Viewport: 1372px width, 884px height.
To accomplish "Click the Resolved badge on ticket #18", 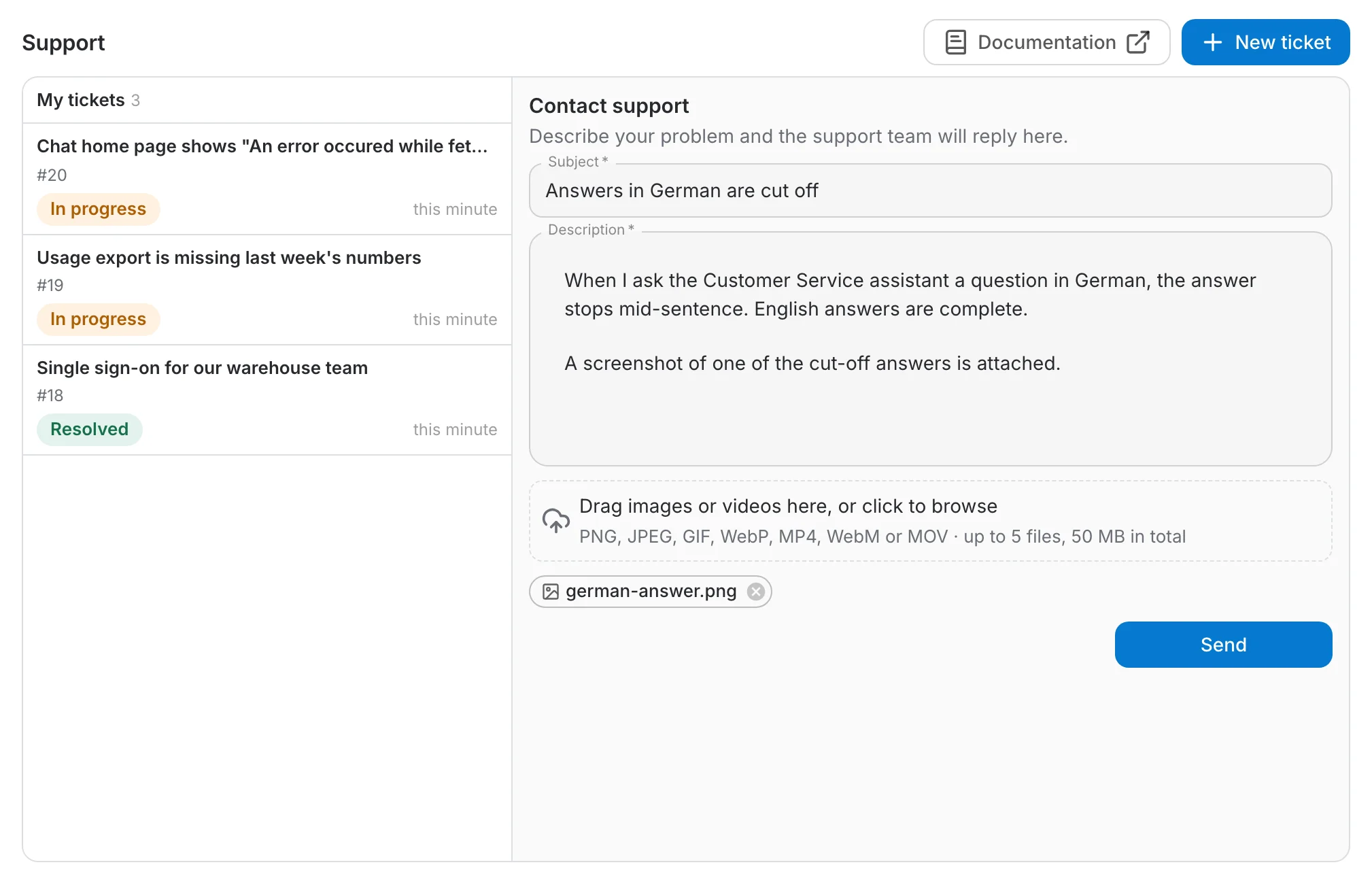I will tap(90, 429).
